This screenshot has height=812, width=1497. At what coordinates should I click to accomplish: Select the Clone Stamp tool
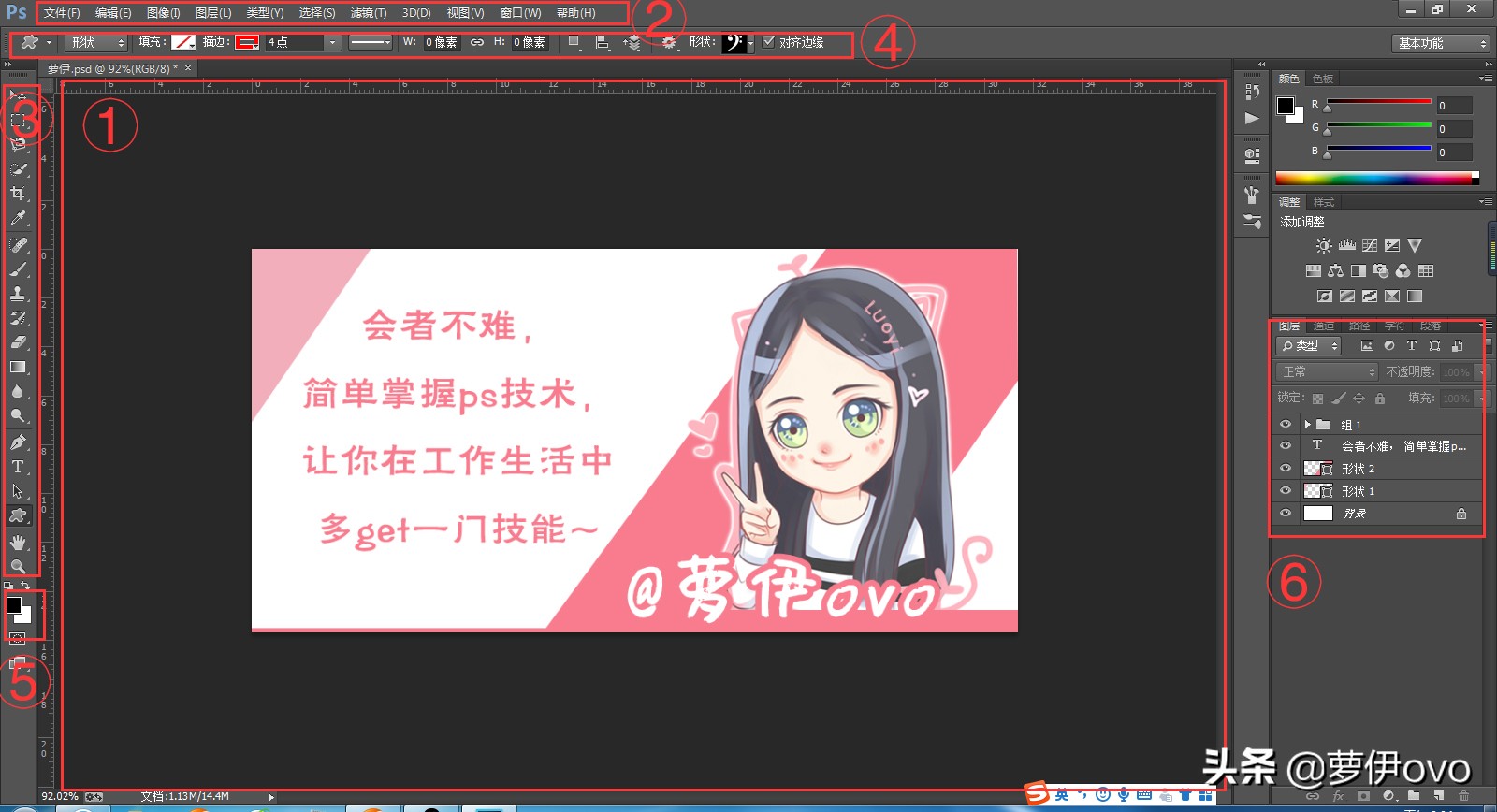[x=18, y=294]
